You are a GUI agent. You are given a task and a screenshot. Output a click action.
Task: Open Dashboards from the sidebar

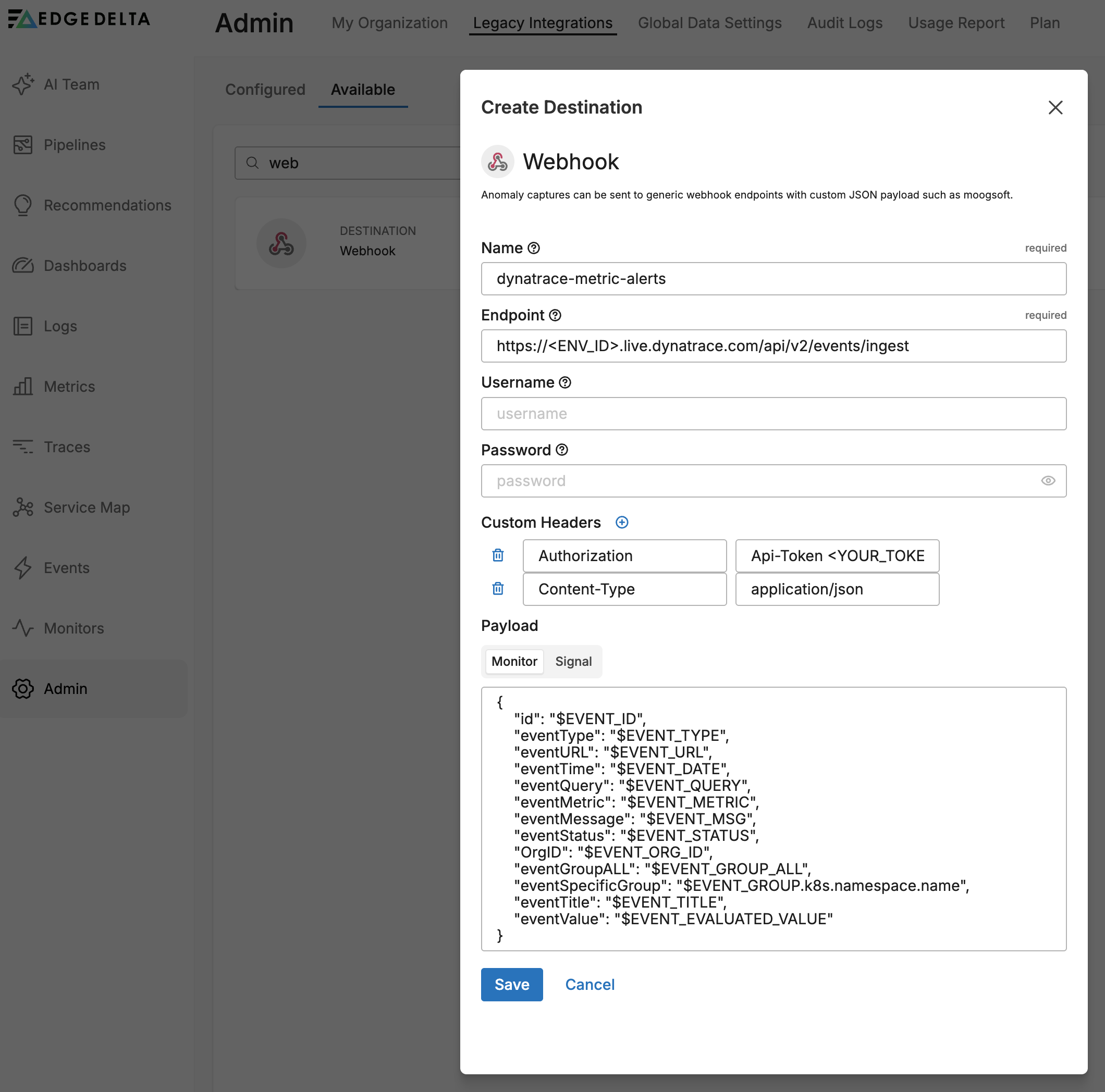pos(84,265)
